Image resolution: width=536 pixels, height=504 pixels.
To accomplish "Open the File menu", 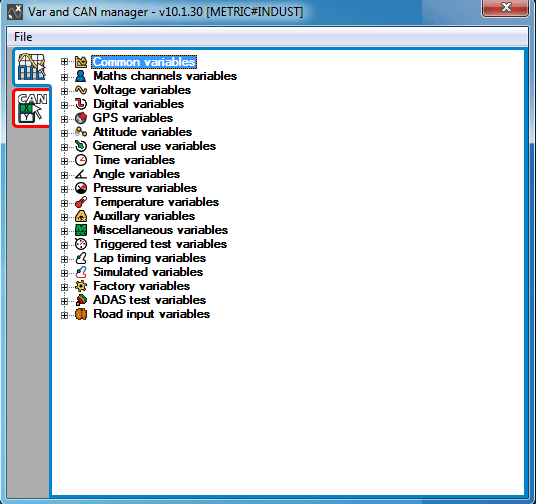I will point(23,37).
